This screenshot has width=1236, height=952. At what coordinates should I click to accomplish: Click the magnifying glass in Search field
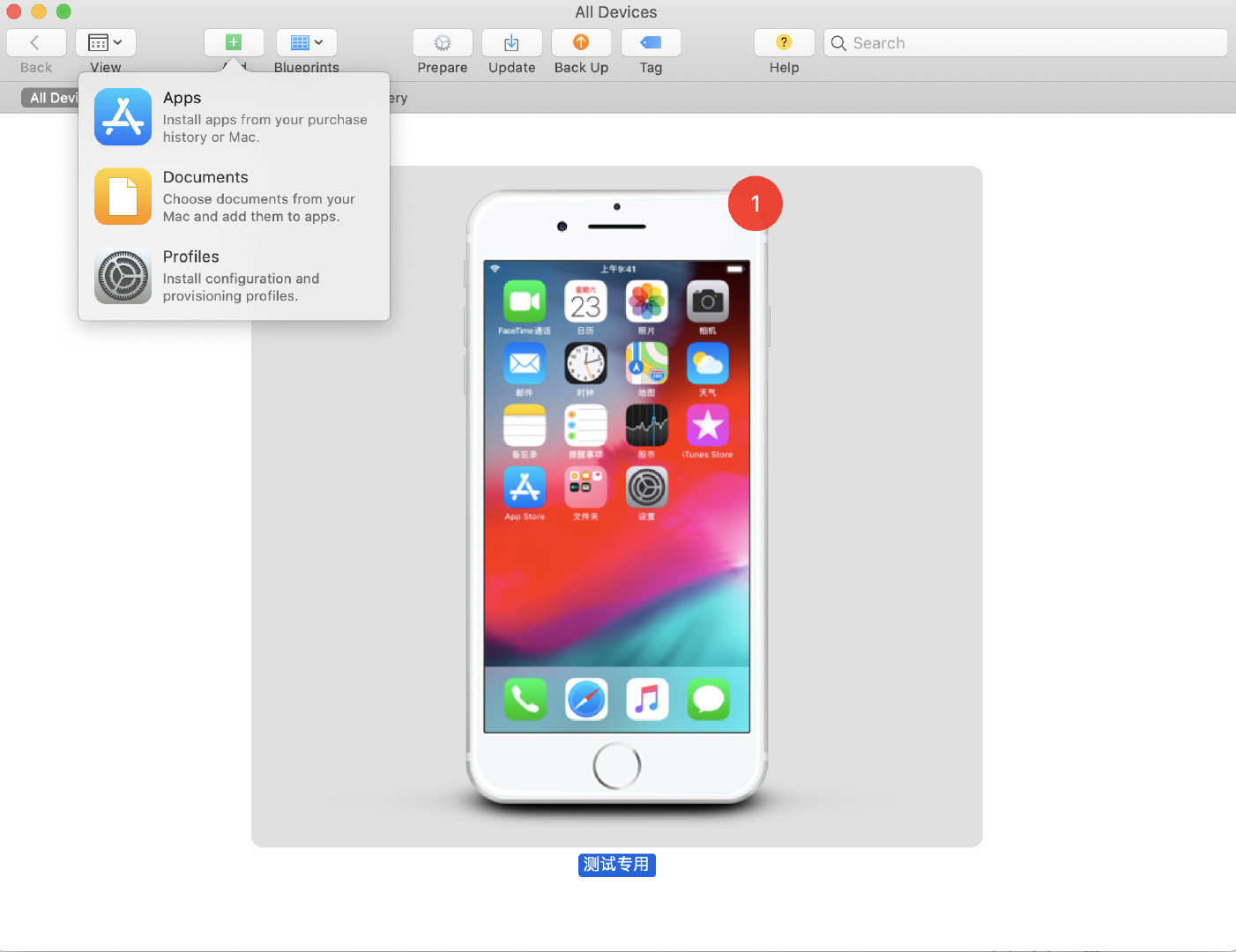pyautogui.click(x=838, y=43)
